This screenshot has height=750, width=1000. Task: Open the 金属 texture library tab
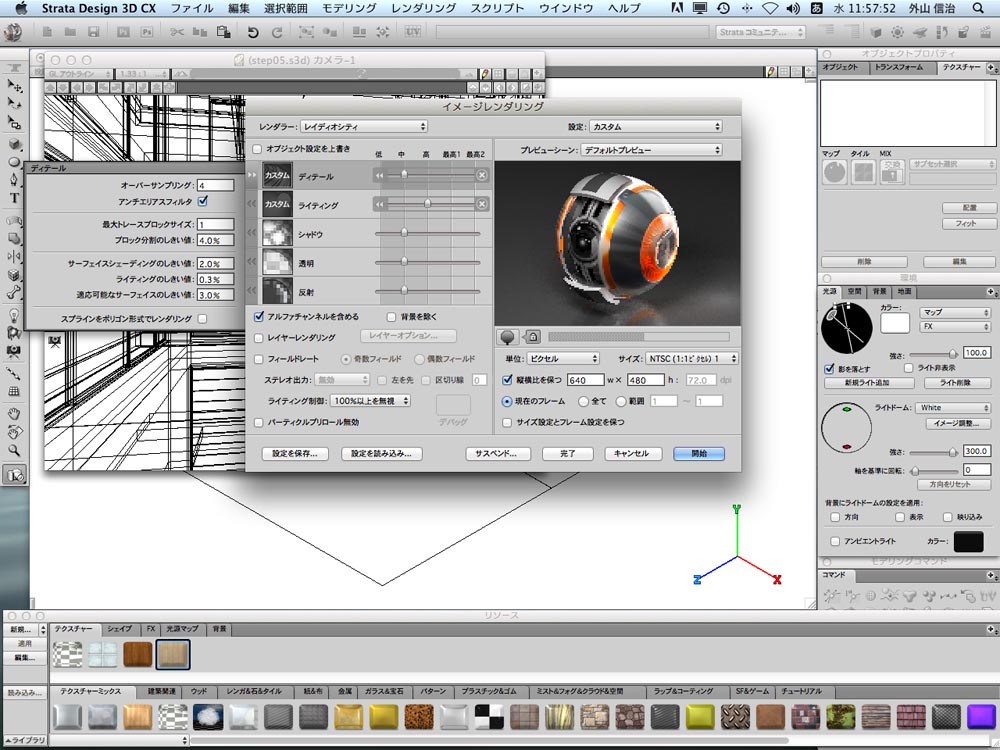[344, 691]
